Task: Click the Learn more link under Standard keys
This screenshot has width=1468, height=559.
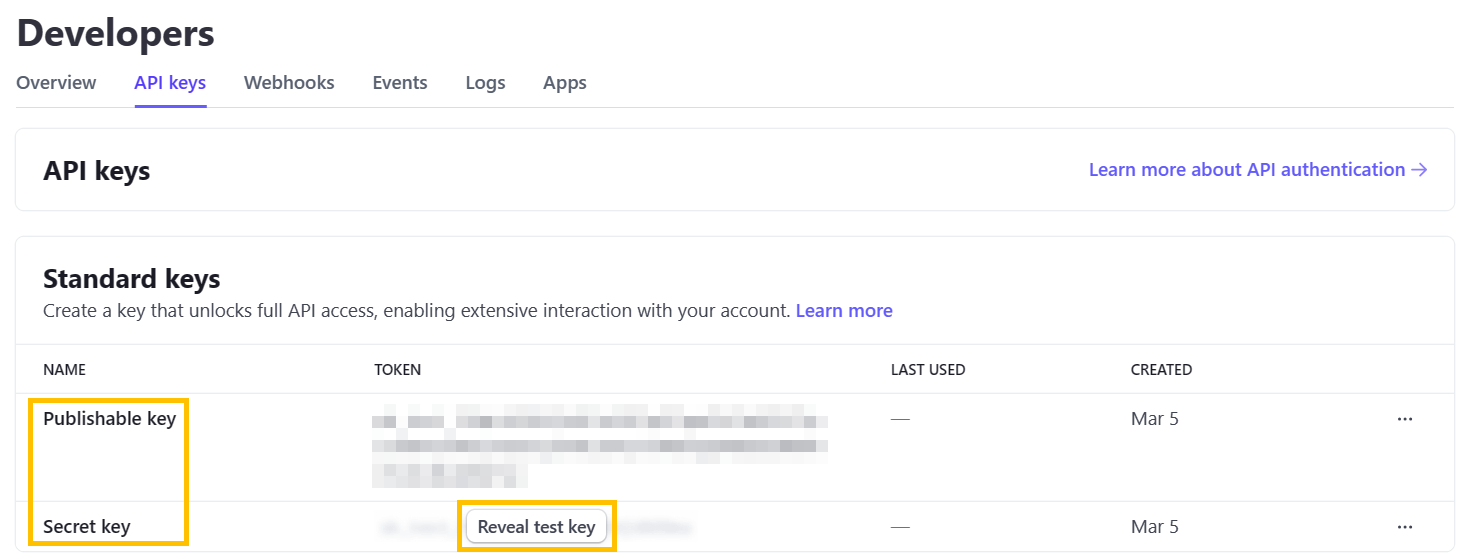Action: tap(844, 311)
